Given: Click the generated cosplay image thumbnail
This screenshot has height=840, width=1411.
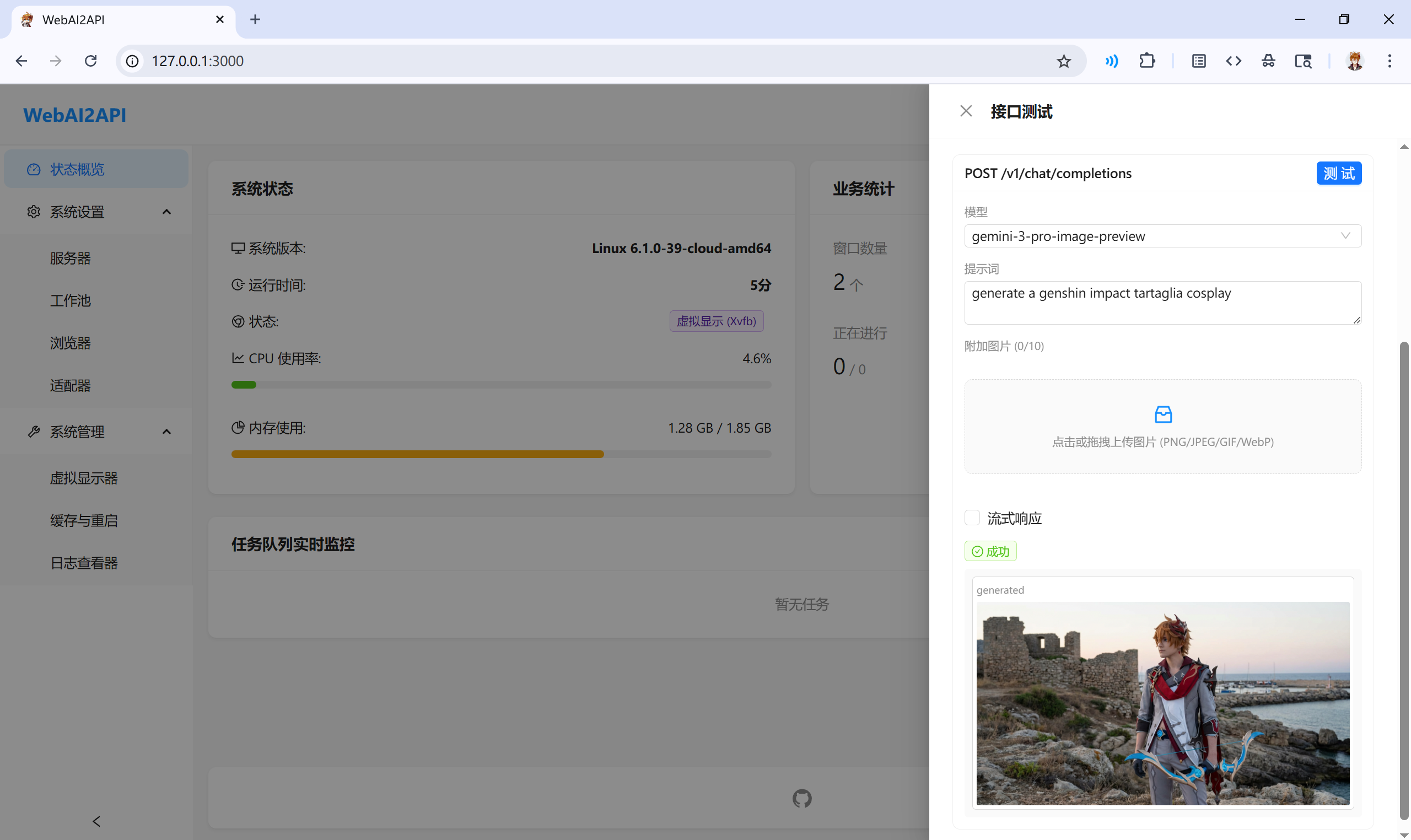Looking at the screenshot, I should 1162,703.
